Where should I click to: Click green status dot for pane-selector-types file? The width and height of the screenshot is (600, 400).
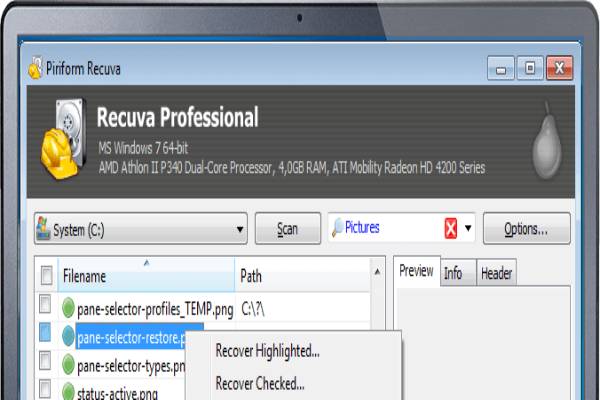tap(68, 364)
